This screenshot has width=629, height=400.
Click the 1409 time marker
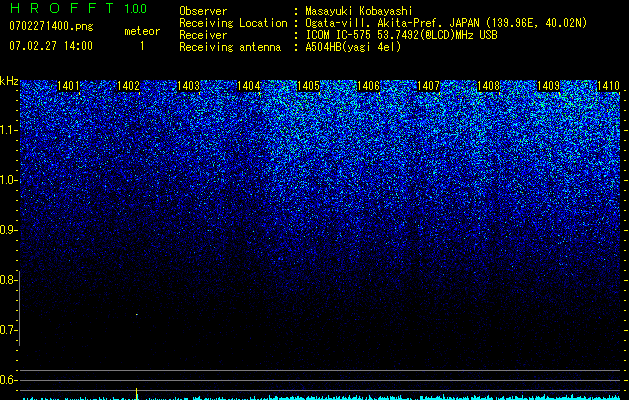(x=548, y=86)
